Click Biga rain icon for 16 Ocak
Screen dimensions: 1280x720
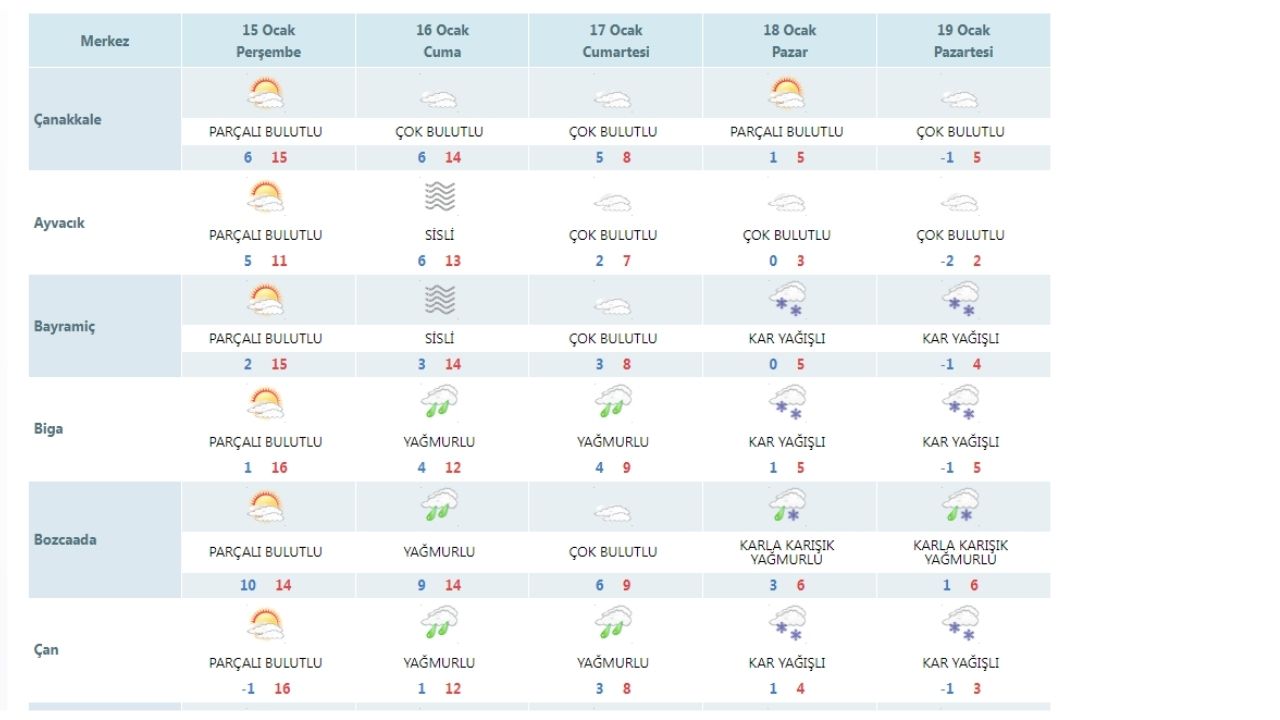[440, 403]
